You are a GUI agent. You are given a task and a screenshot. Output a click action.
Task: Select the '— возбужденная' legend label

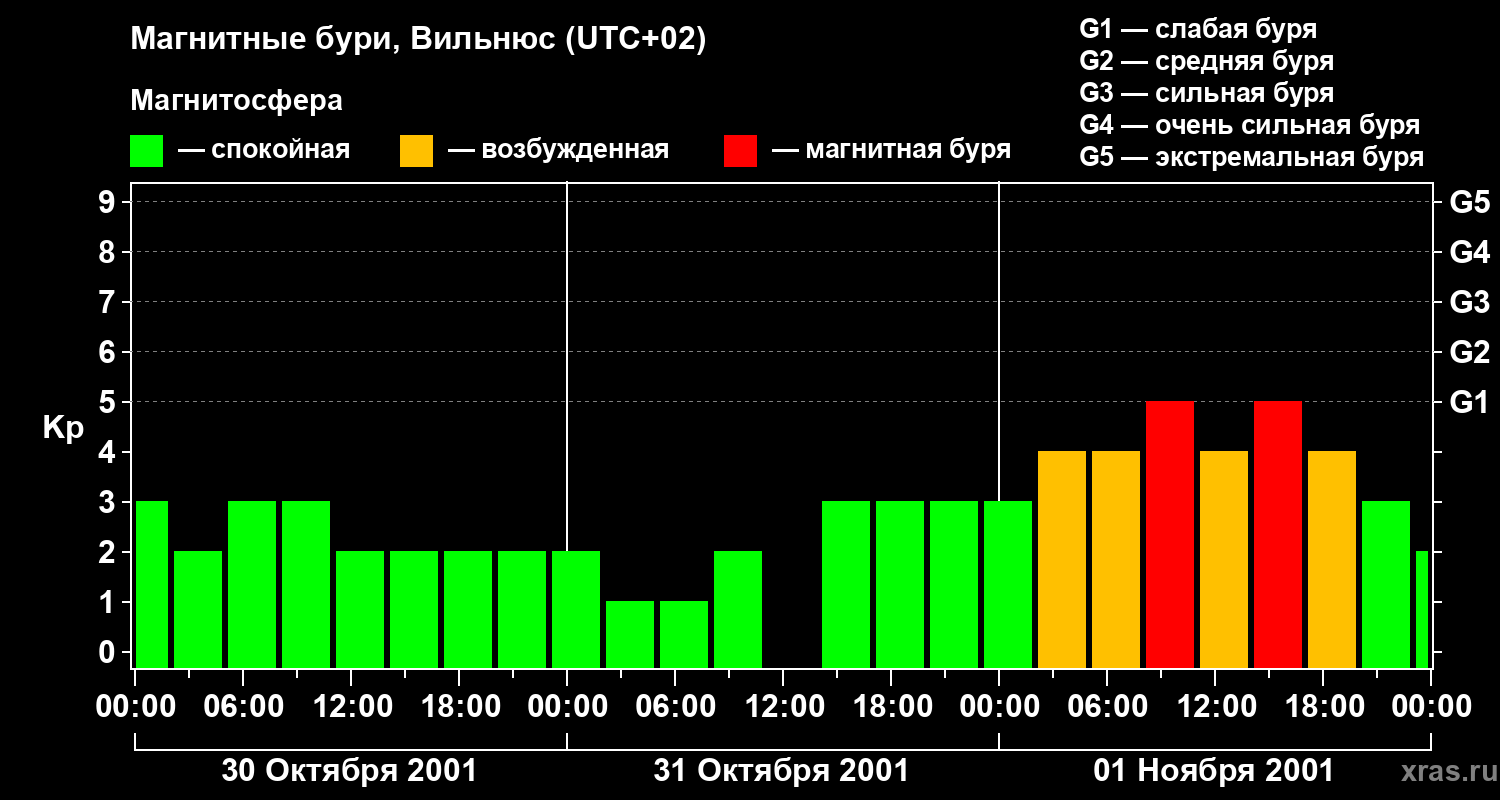click(557, 151)
